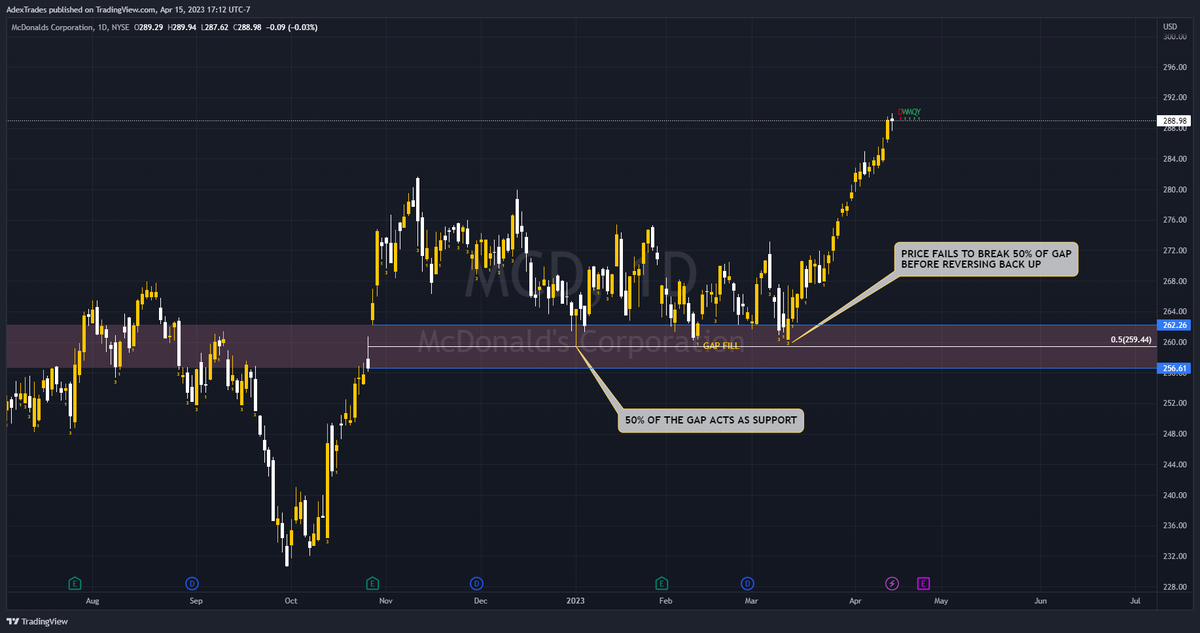
Task: Click the magenta upcoming earnings marker
Action: [923, 582]
